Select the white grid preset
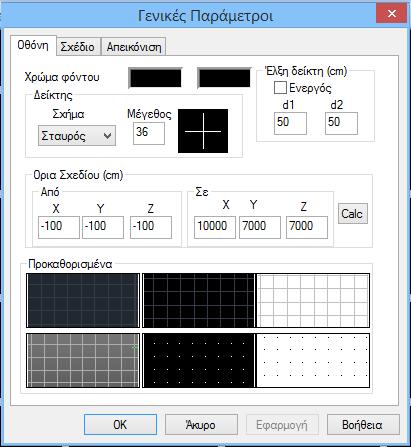411x447 pixels. pyautogui.click(x=313, y=300)
